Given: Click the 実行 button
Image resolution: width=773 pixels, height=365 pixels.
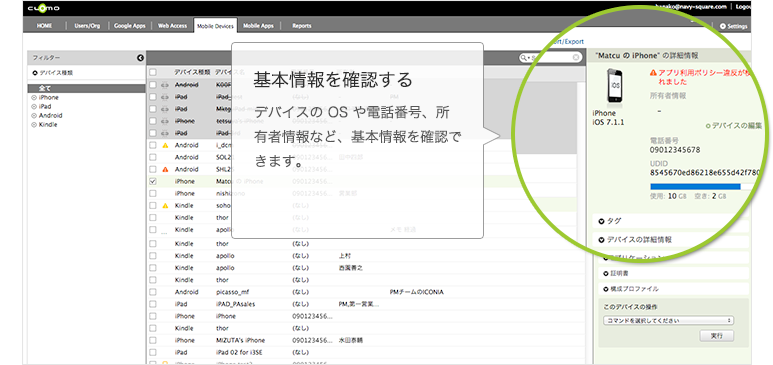Looking at the screenshot, I should tap(716, 335).
